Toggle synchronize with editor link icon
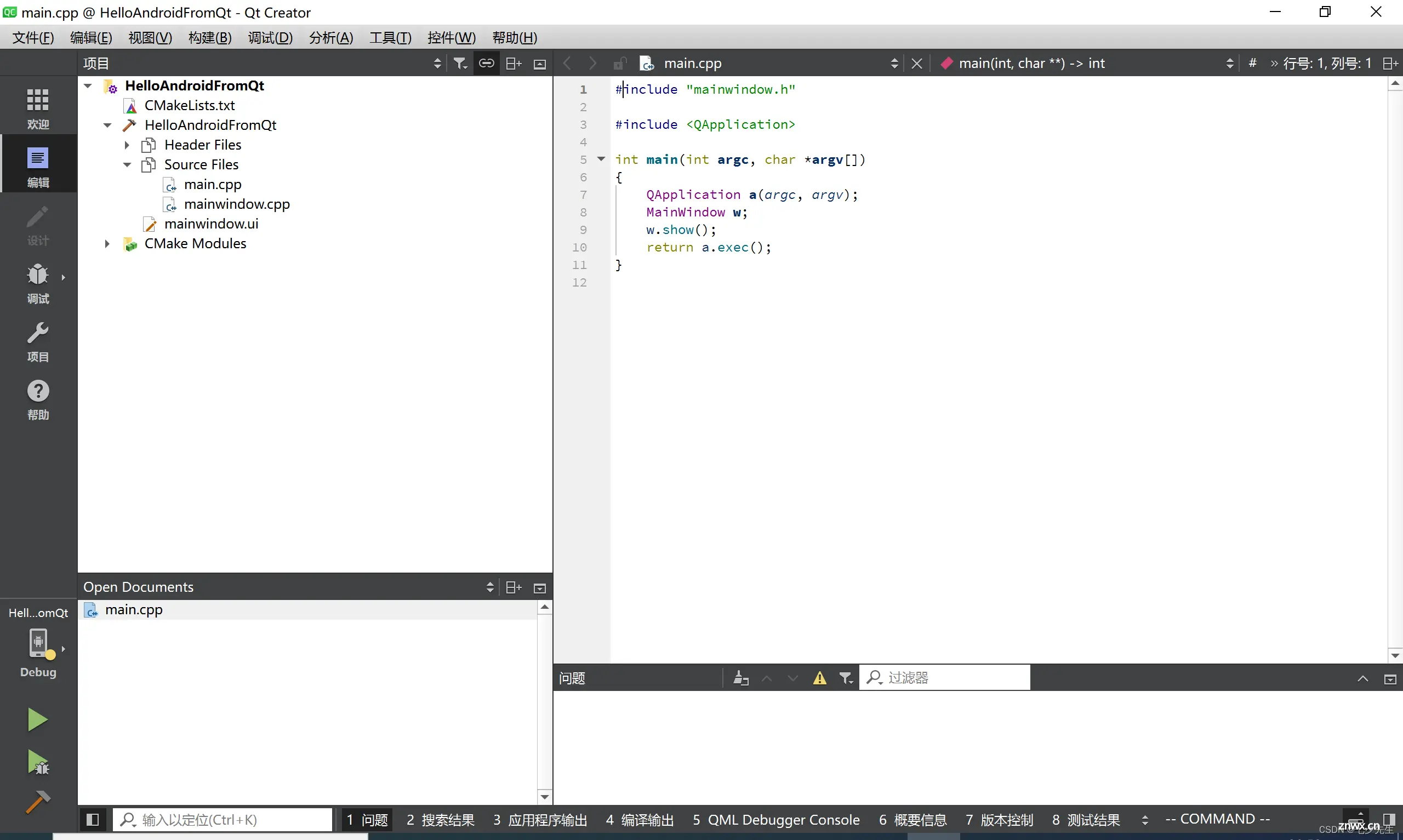 point(486,64)
